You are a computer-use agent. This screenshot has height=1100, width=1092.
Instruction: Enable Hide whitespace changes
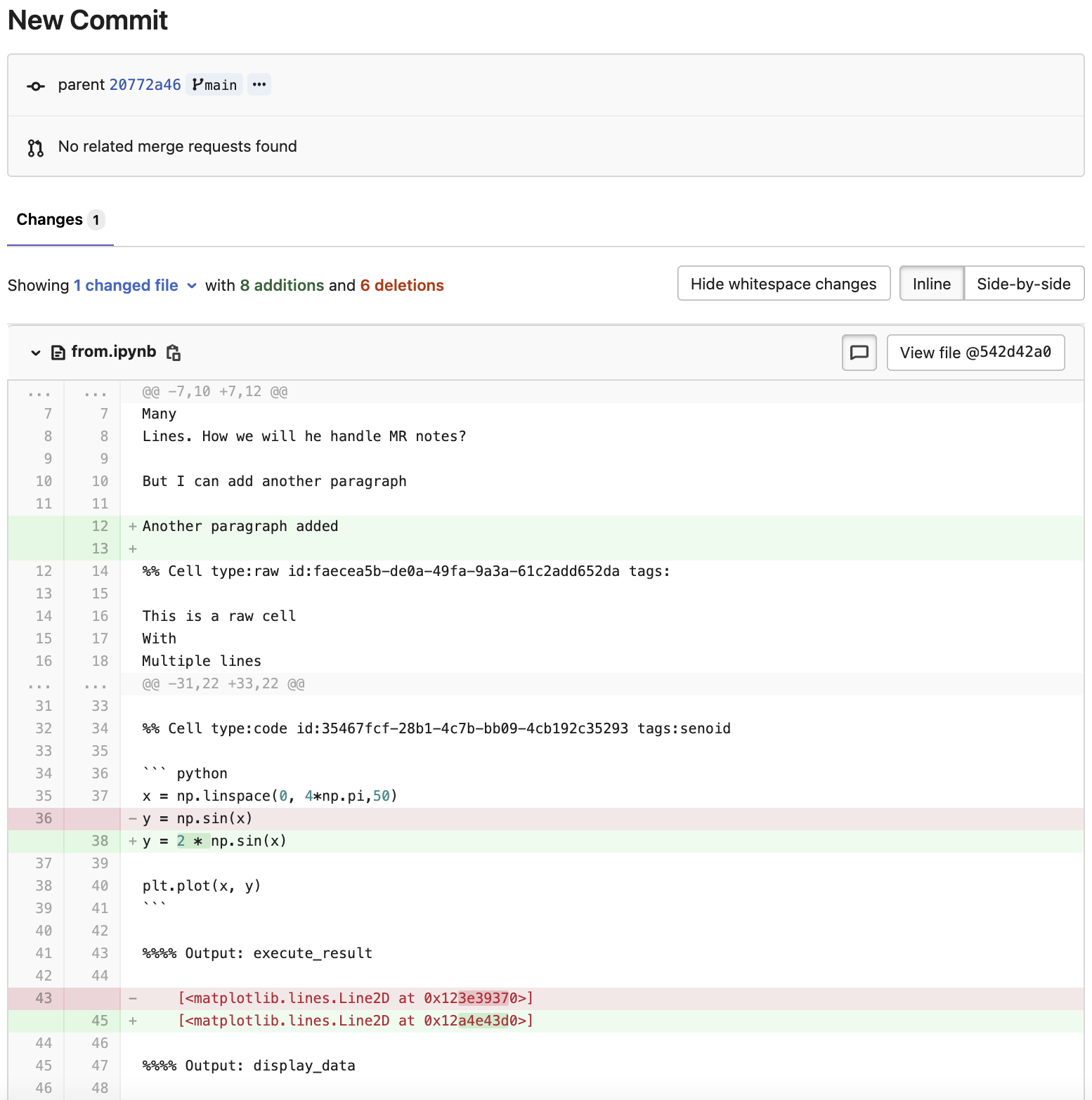(x=783, y=283)
